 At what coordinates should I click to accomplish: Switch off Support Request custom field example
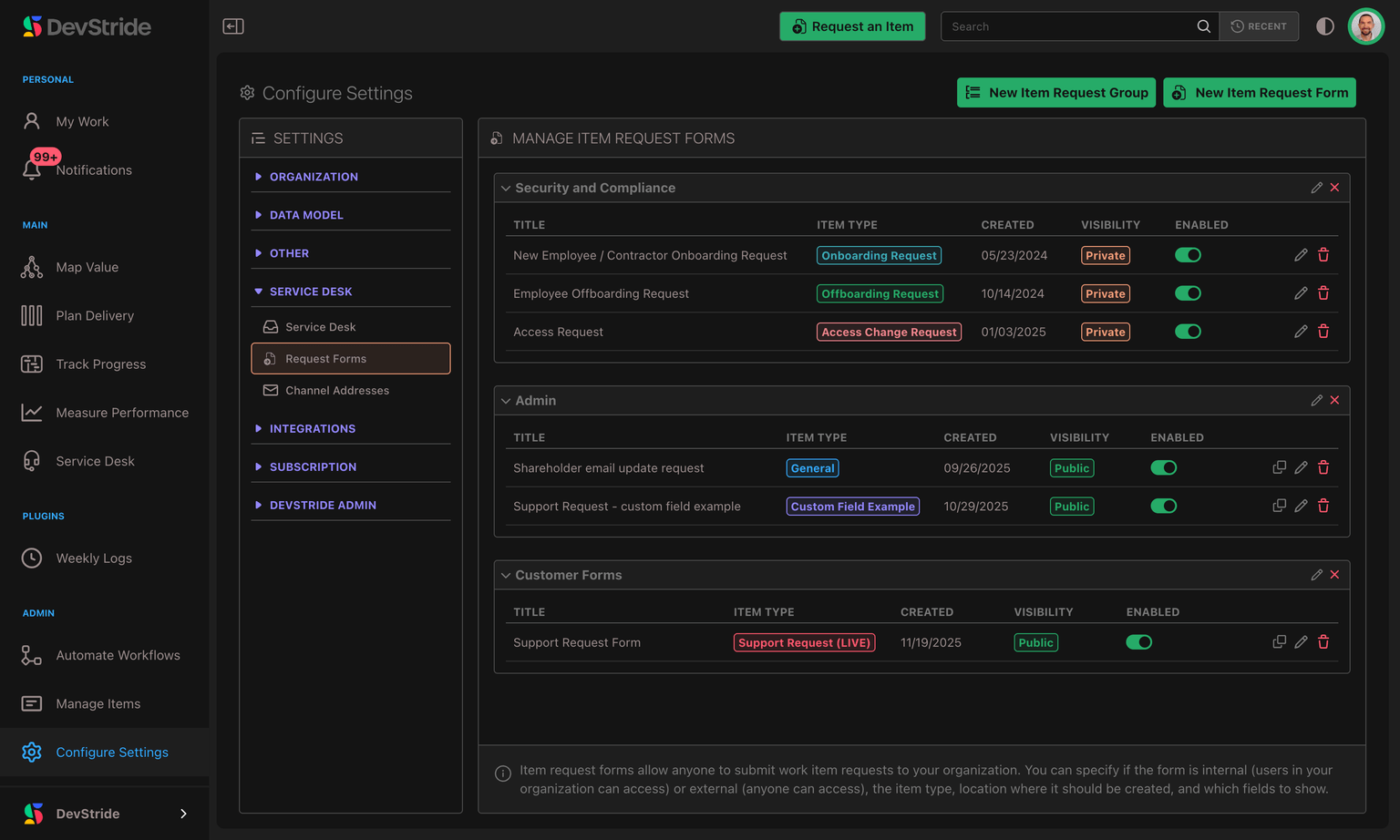coord(1163,506)
